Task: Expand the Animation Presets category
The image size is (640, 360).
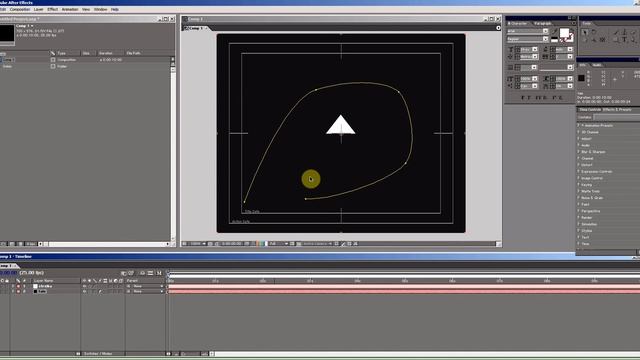Action: tap(579, 125)
